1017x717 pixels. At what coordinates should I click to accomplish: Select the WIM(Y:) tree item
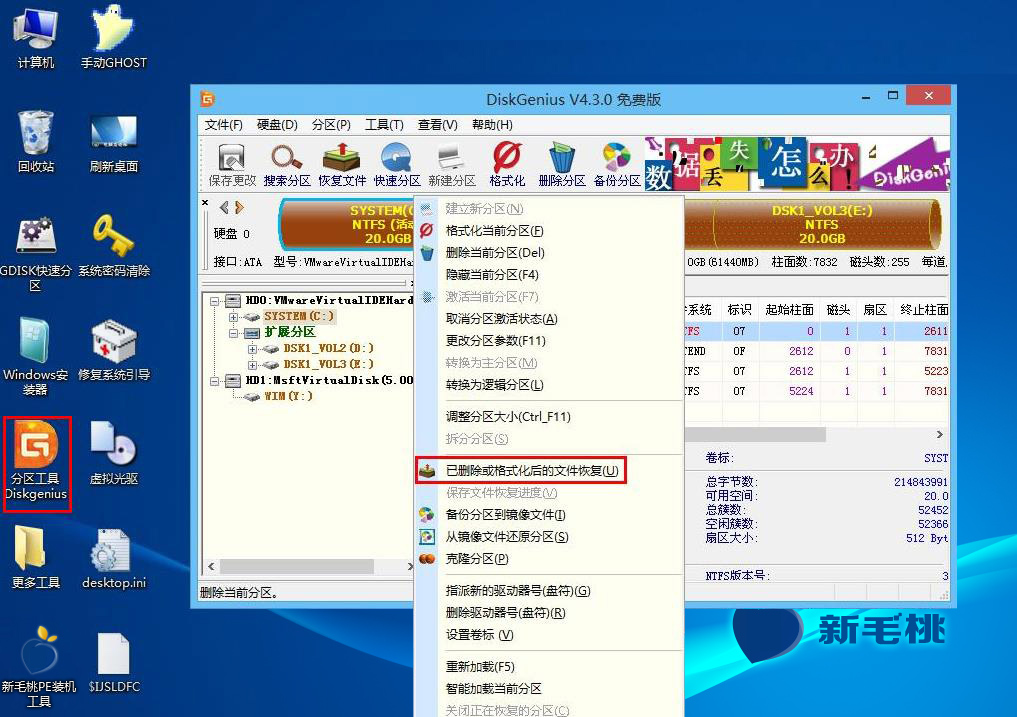[288, 396]
